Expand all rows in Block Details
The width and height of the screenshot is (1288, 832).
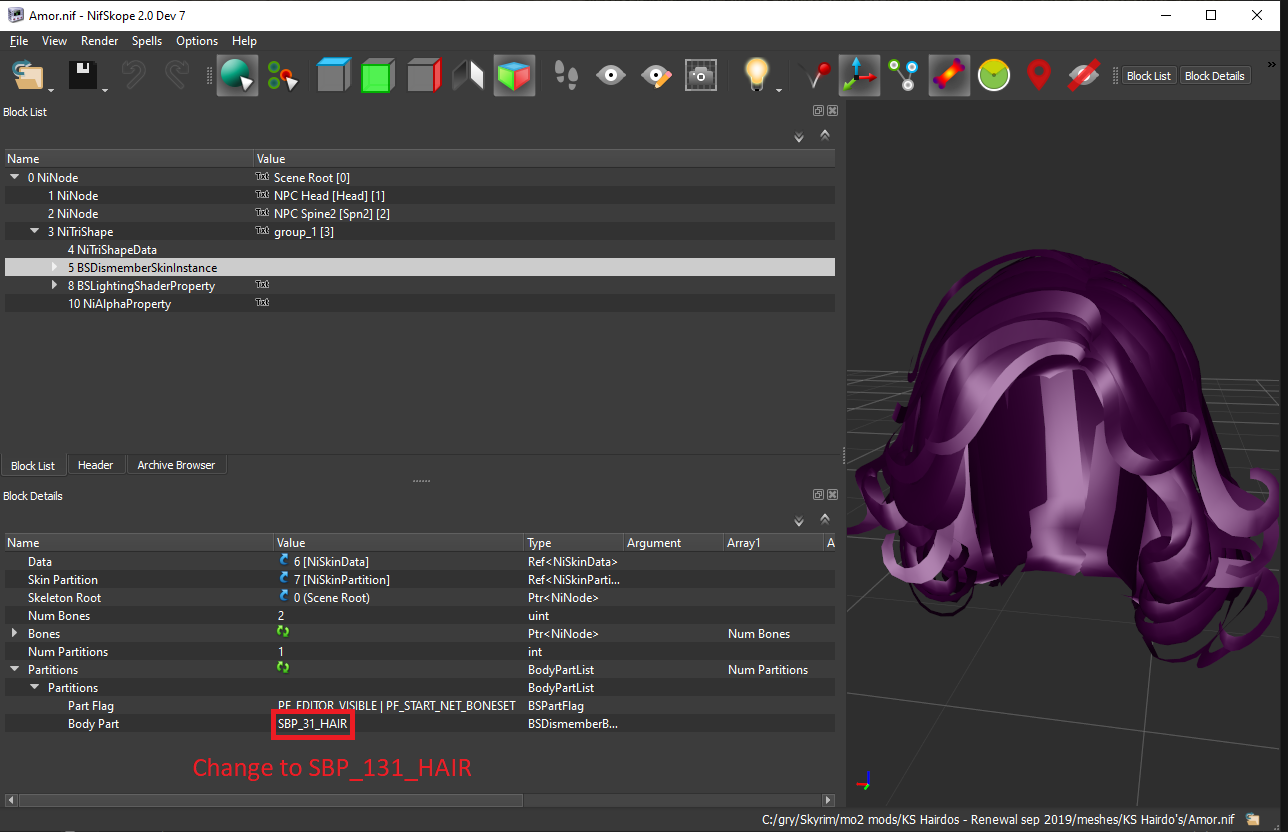(x=799, y=522)
